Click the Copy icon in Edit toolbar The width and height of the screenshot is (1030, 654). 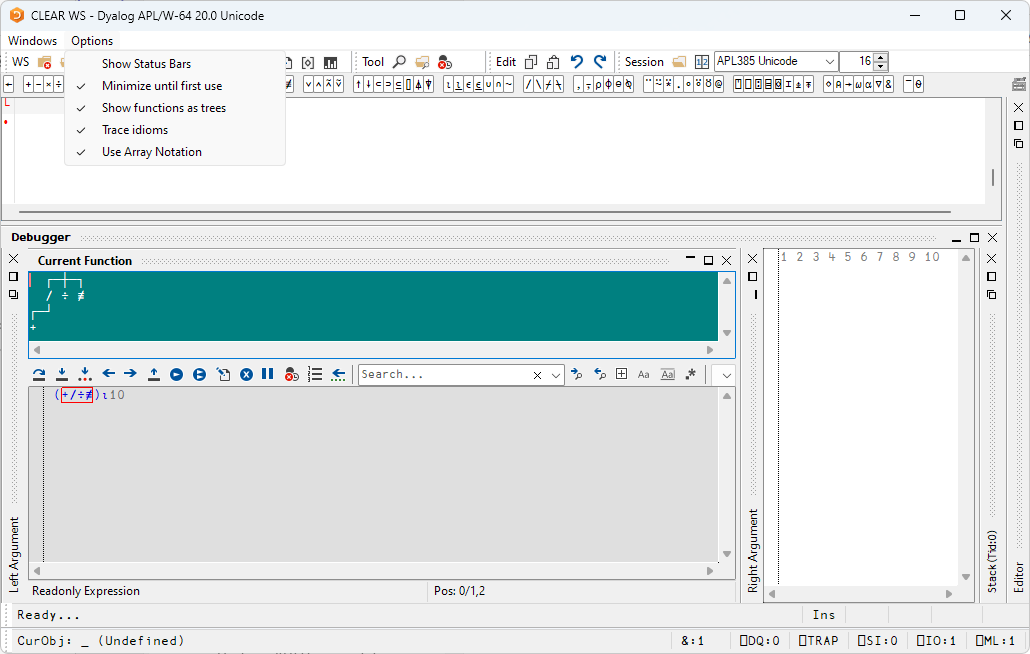(x=531, y=62)
